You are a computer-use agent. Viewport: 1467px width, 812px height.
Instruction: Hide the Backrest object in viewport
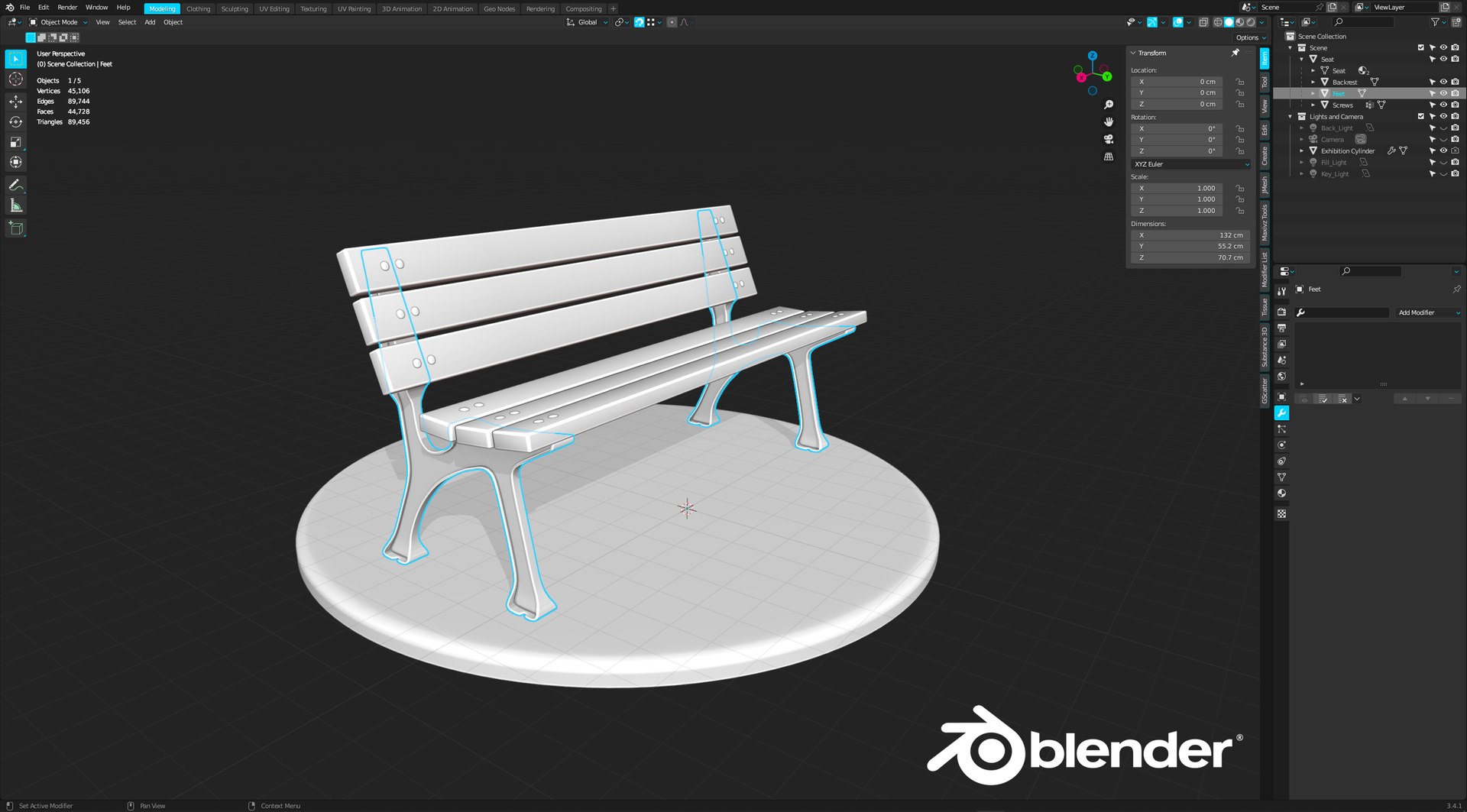coord(1443,82)
